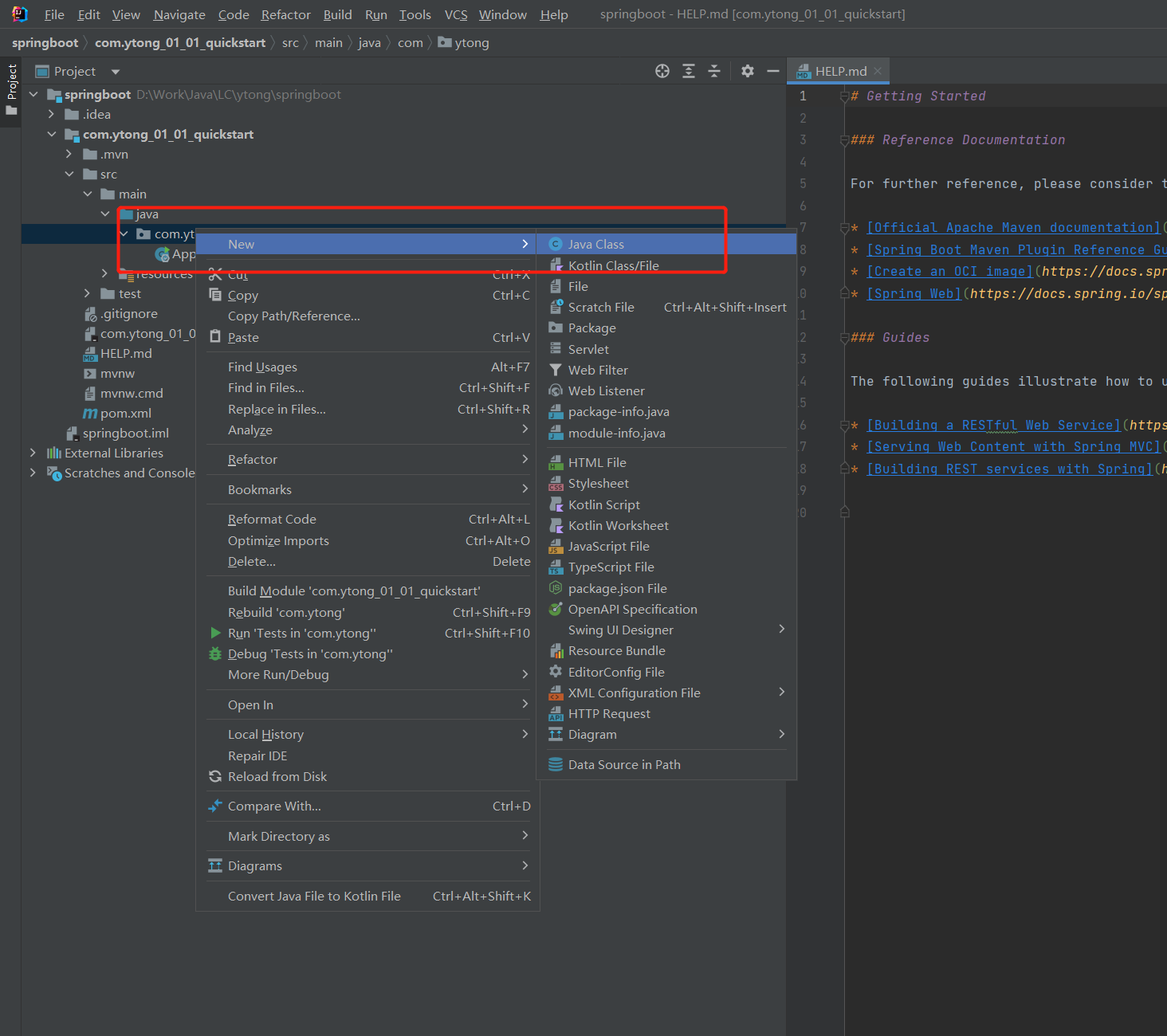The image size is (1167, 1036).
Task: Create new Kotlin Script
Action: [666, 504]
